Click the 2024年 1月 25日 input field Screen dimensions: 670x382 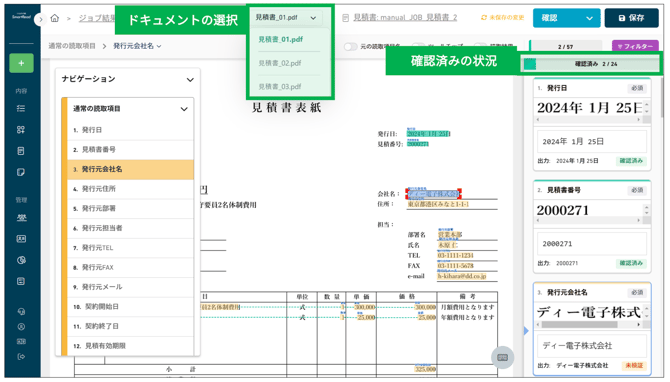pyautogui.click(x=592, y=141)
